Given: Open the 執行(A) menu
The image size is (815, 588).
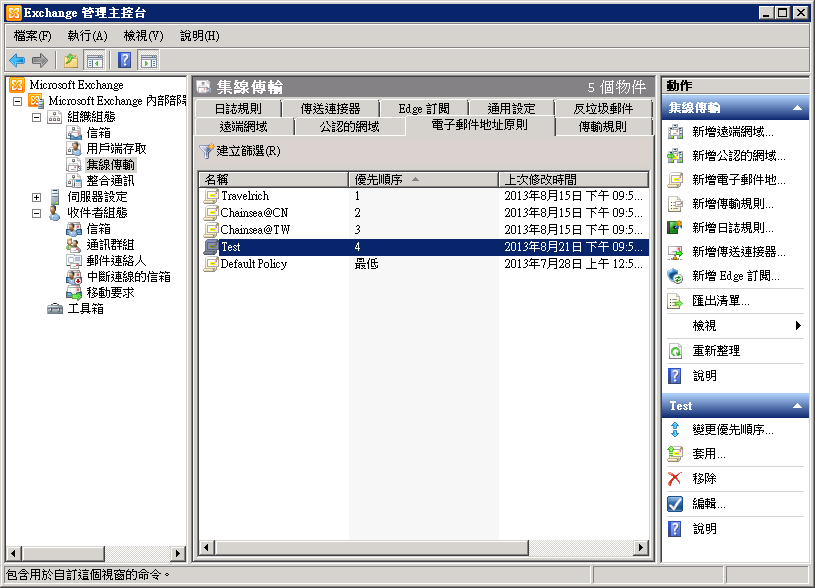Looking at the screenshot, I should point(87,36).
